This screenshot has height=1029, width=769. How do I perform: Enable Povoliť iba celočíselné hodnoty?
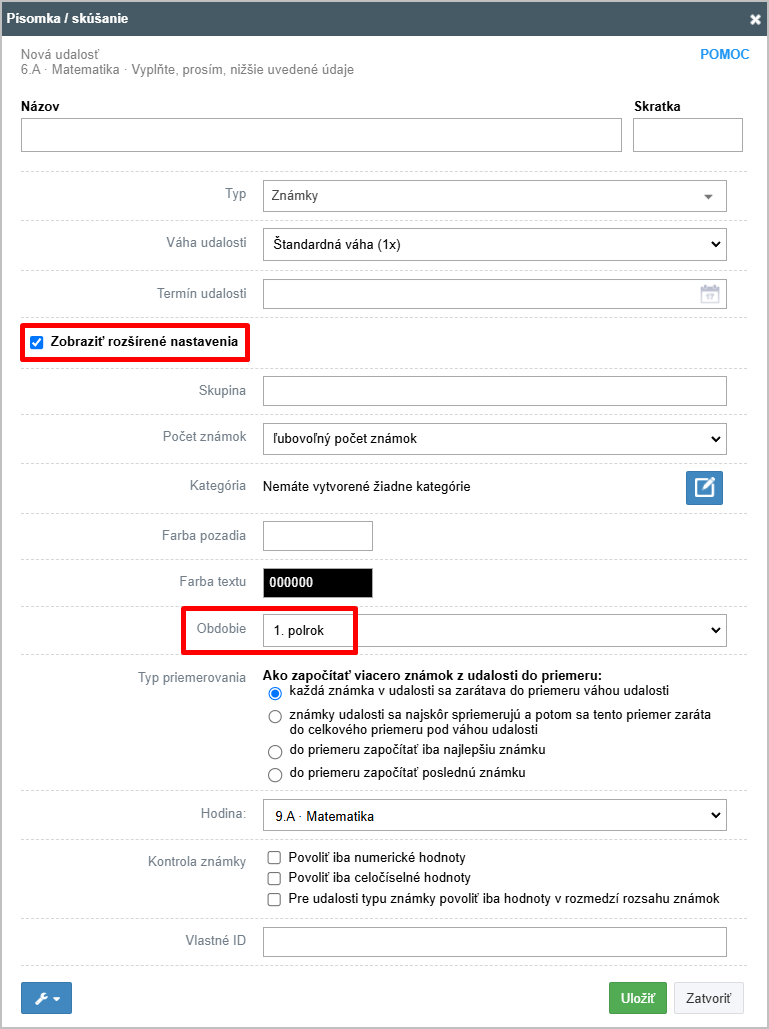coord(275,877)
